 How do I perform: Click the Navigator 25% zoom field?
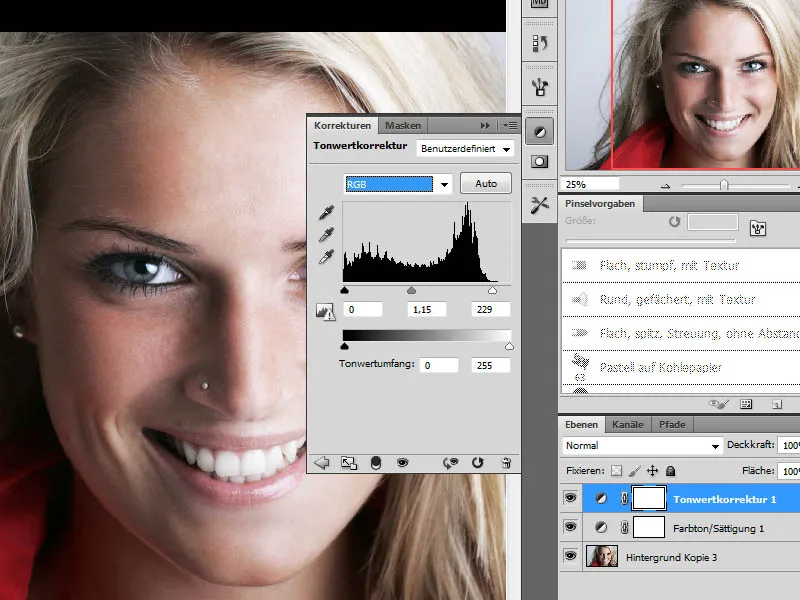point(590,184)
